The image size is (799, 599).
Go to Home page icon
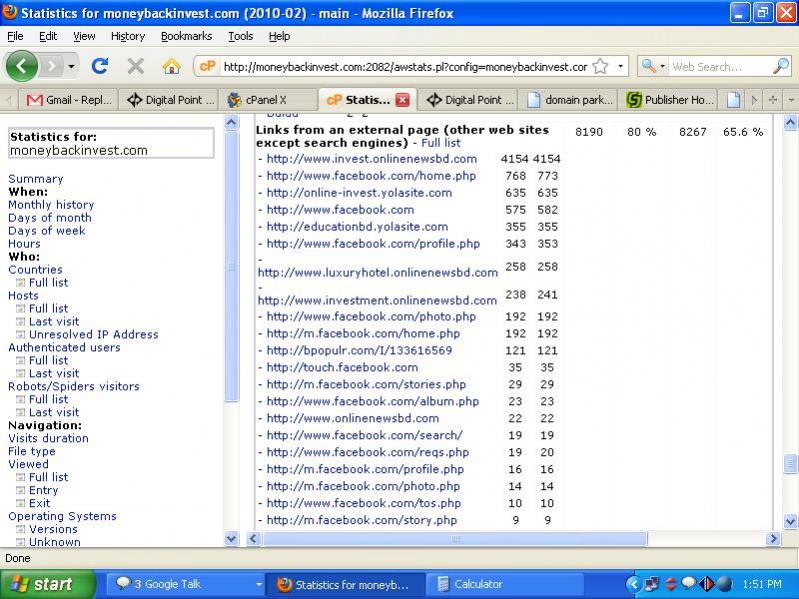(171, 66)
